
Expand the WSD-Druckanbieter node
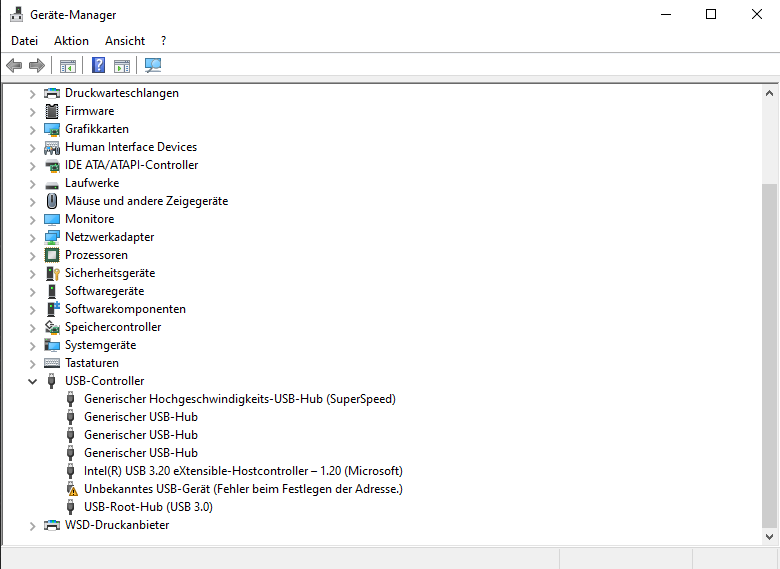pos(32,525)
